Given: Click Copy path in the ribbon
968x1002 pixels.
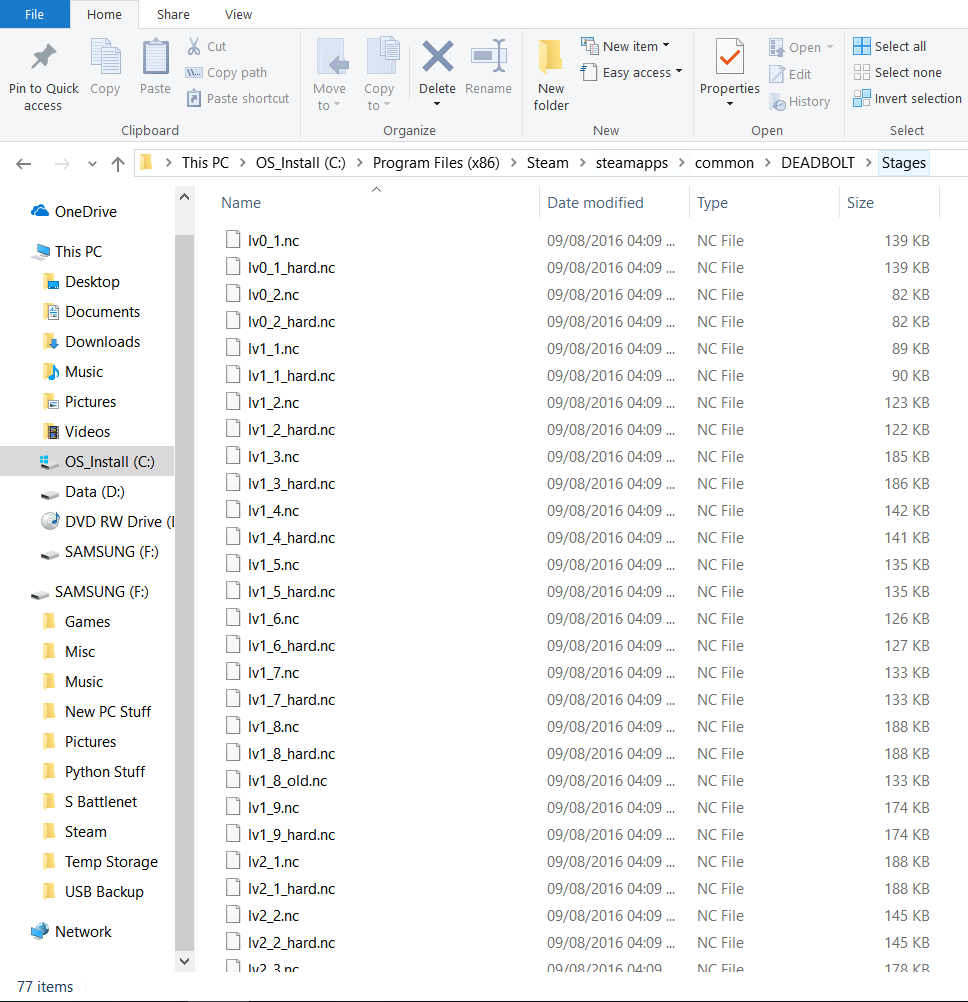Looking at the screenshot, I should (226, 72).
